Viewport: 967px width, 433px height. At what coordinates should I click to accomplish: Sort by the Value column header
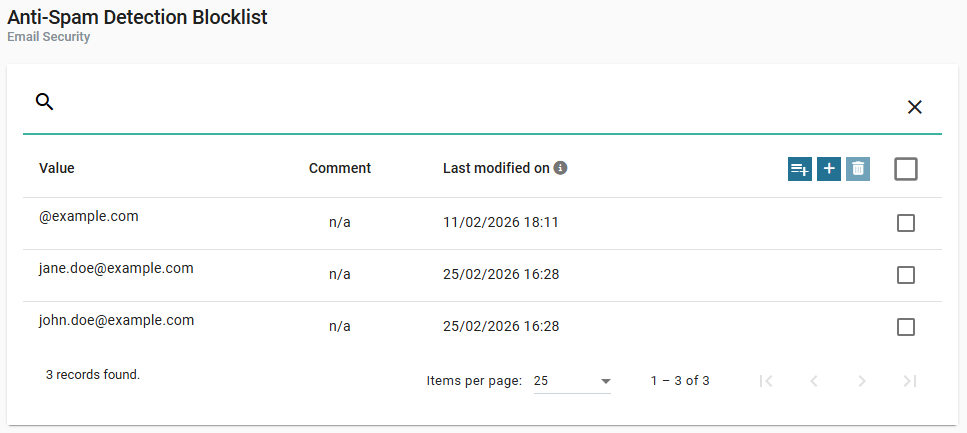(57, 168)
